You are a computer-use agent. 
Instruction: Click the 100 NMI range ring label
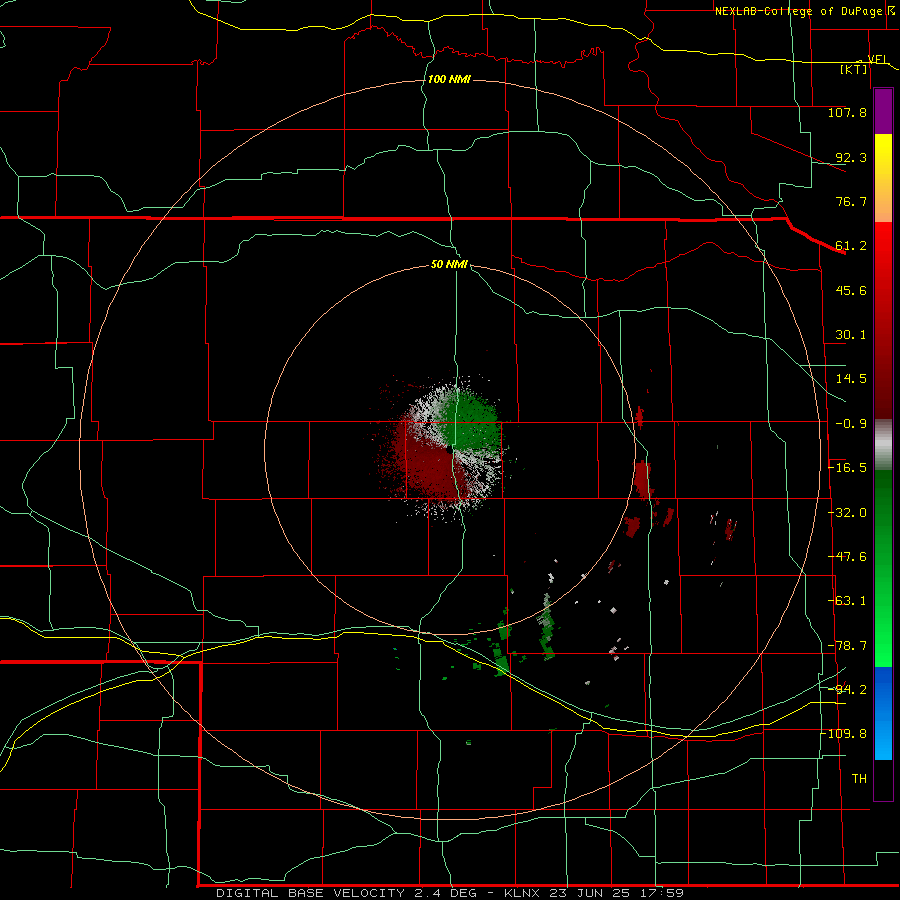449,79
